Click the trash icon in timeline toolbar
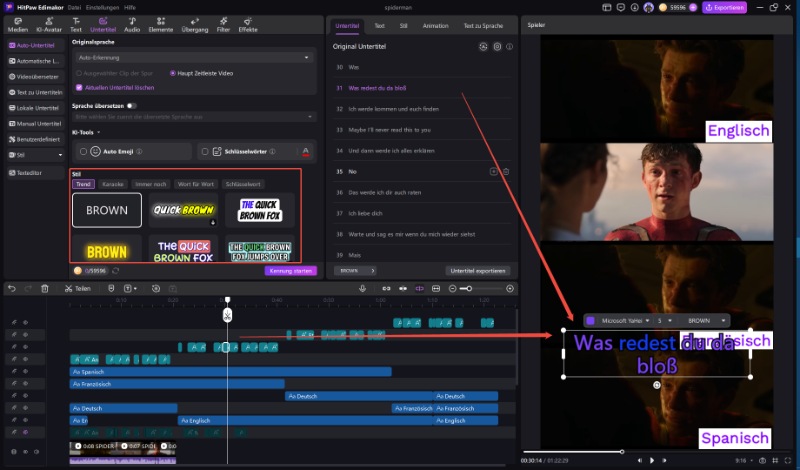 coord(45,288)
